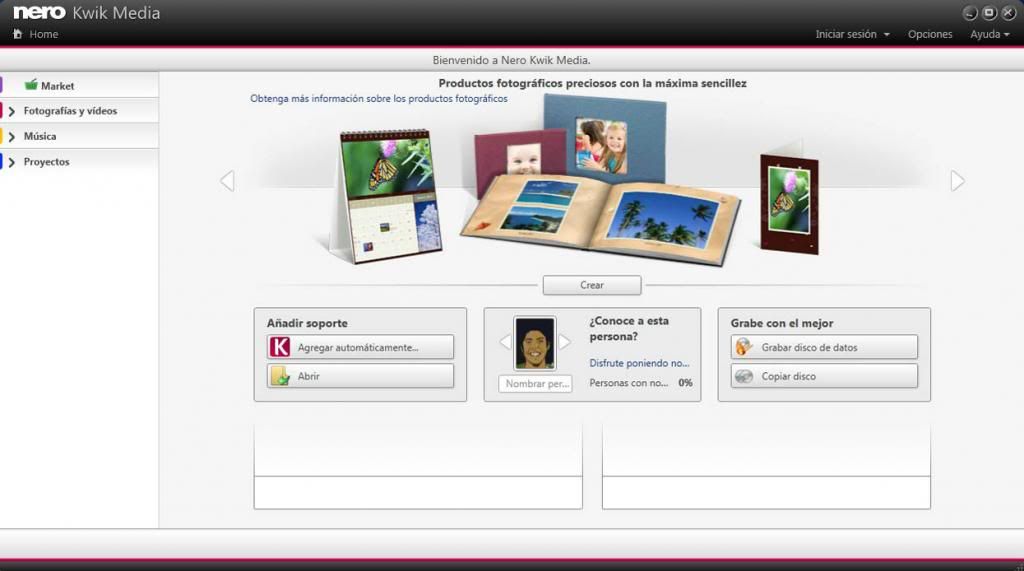Close the Nero Kwik Media window

click(x=1008, y=13)
